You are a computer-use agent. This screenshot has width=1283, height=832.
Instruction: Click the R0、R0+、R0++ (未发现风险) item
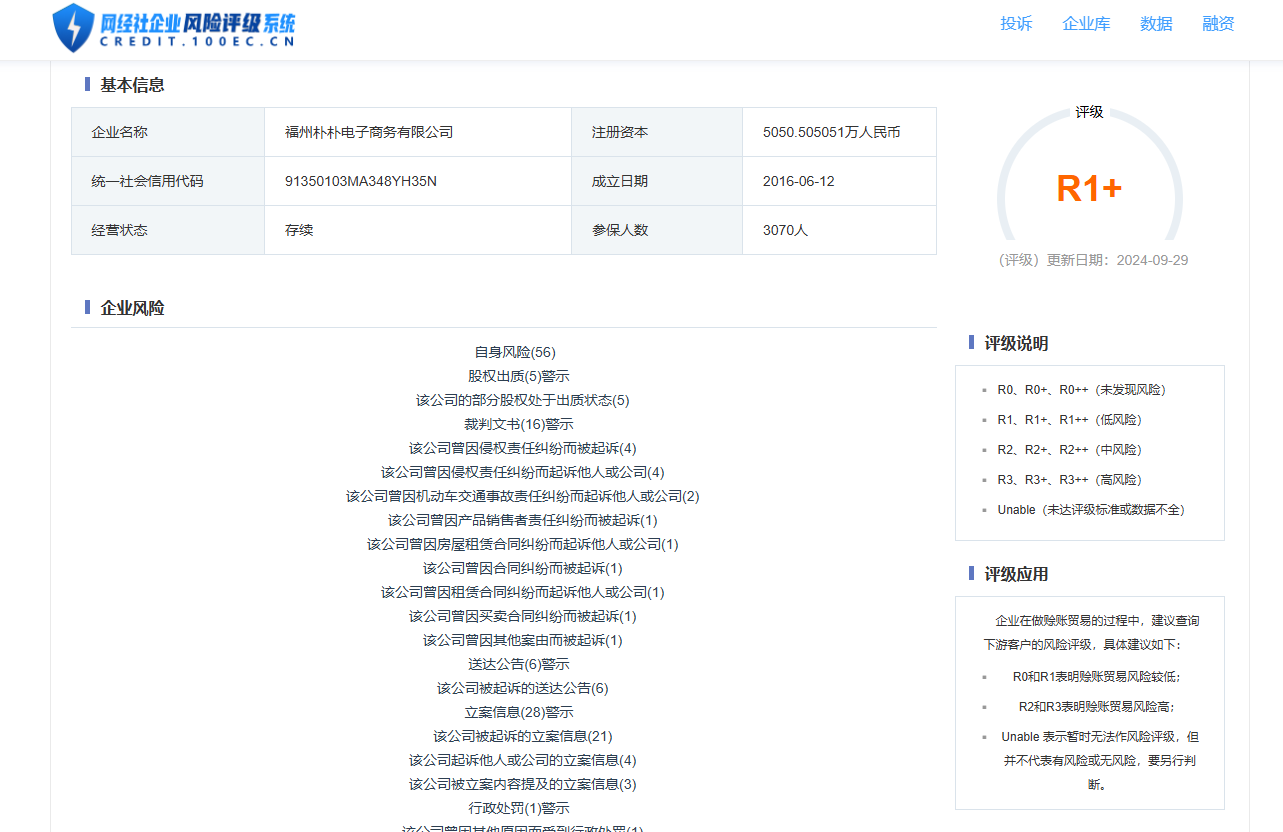1082,390
